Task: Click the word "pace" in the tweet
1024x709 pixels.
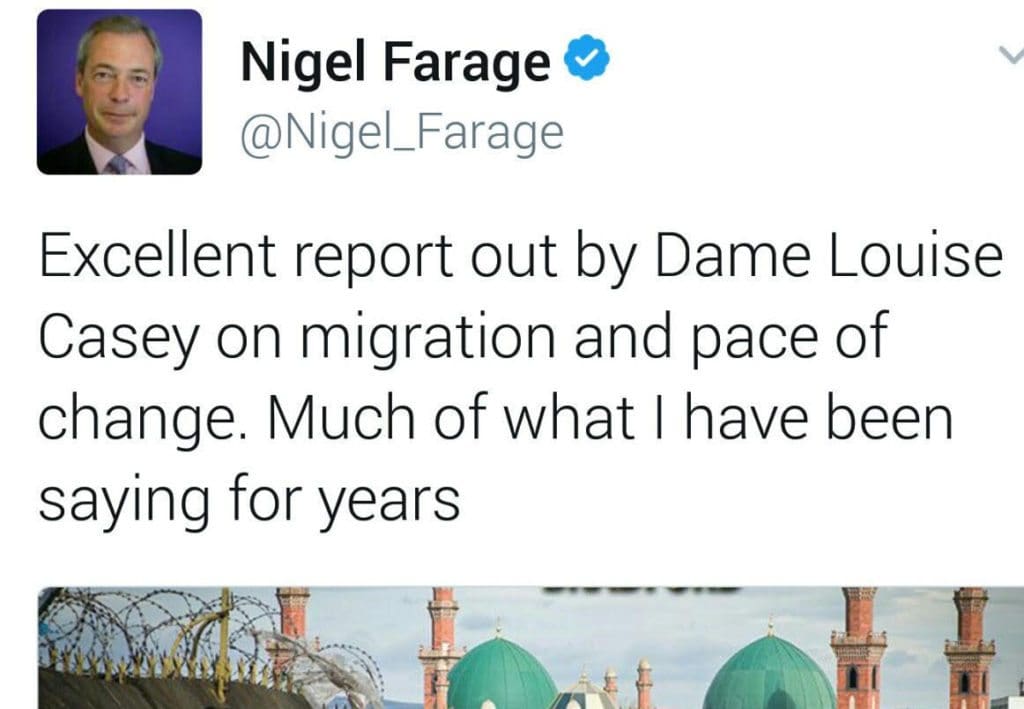Action: pyautogui.click(x=749, y=338)
